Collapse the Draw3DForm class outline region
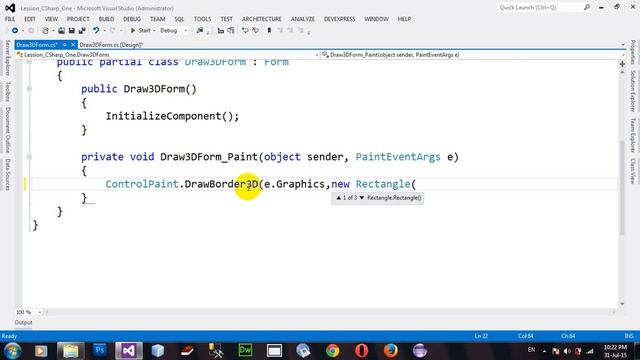 (29, 62)
